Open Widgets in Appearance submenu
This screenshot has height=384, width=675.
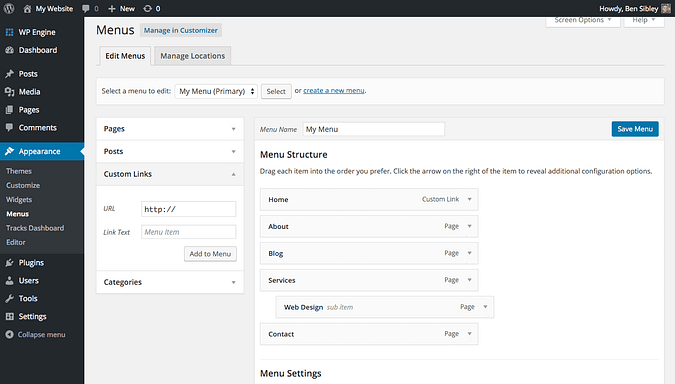click(19, 199)
